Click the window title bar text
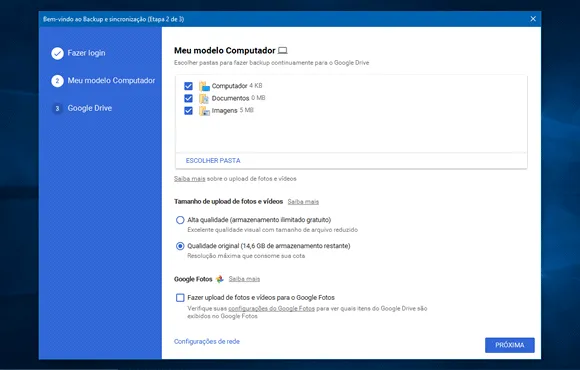The width and height of the screenshot is (580, 370). (114, 19)
